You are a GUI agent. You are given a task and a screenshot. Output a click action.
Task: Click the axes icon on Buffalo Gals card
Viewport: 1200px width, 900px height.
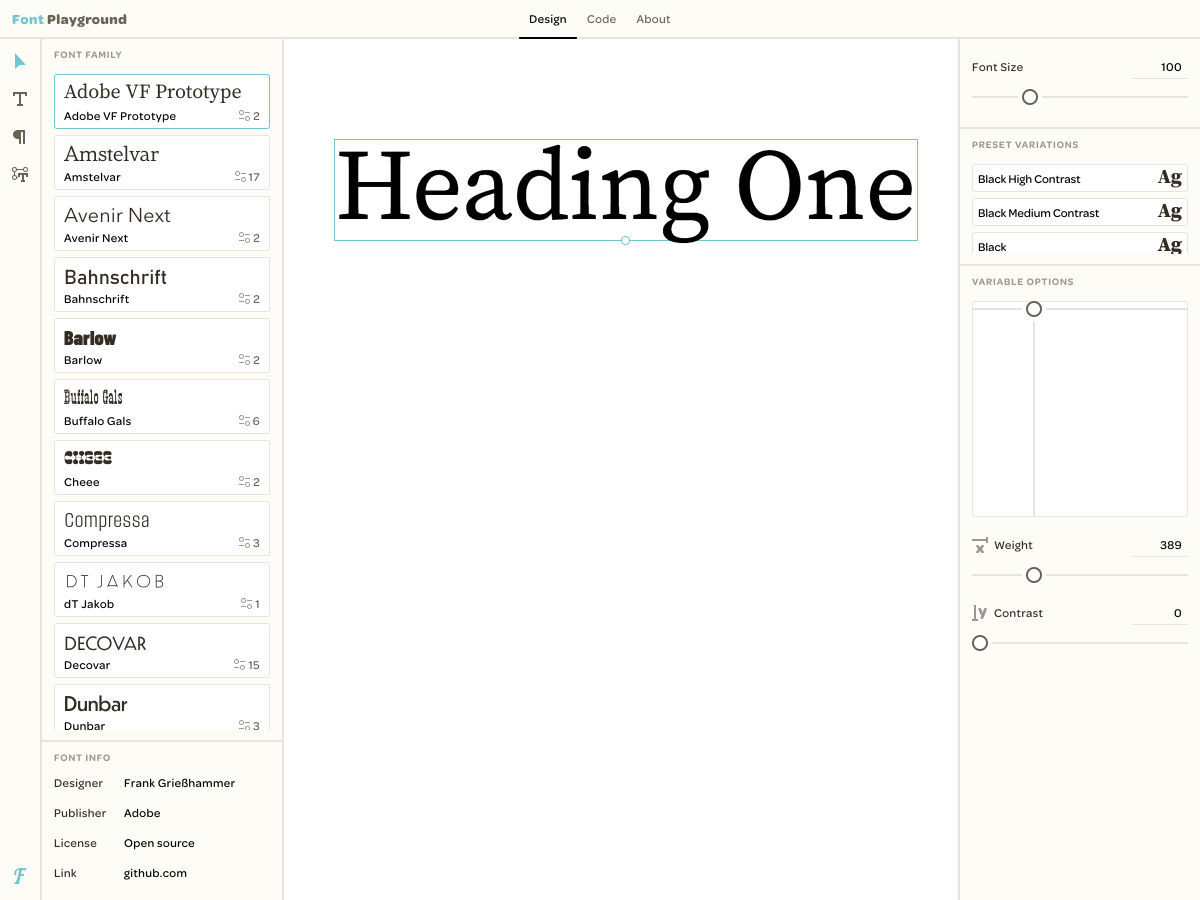244,421
